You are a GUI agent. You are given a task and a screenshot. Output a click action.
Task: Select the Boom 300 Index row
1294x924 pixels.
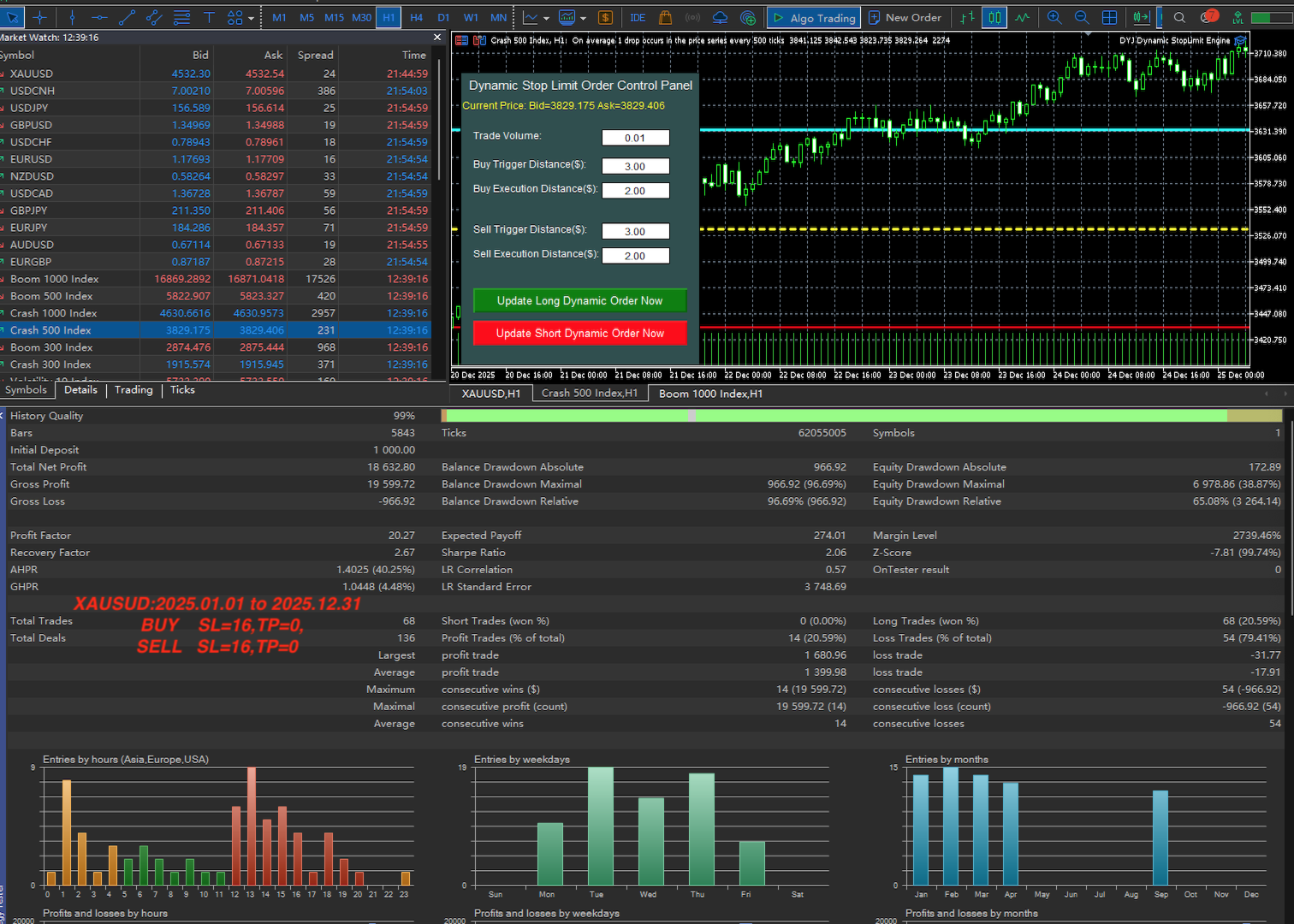(216, 347)
